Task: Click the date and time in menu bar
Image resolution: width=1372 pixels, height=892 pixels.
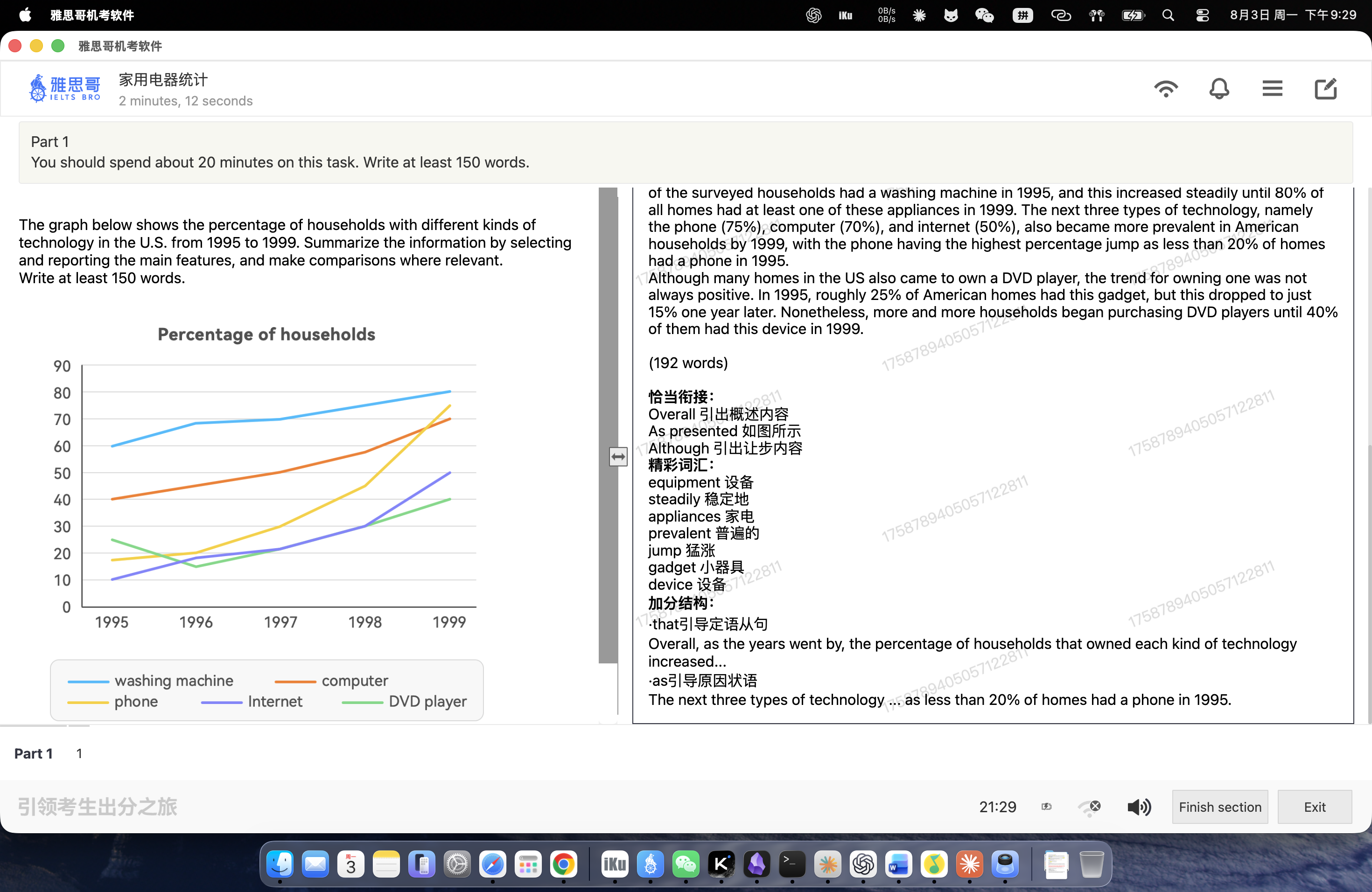Action: (1293, 15)
